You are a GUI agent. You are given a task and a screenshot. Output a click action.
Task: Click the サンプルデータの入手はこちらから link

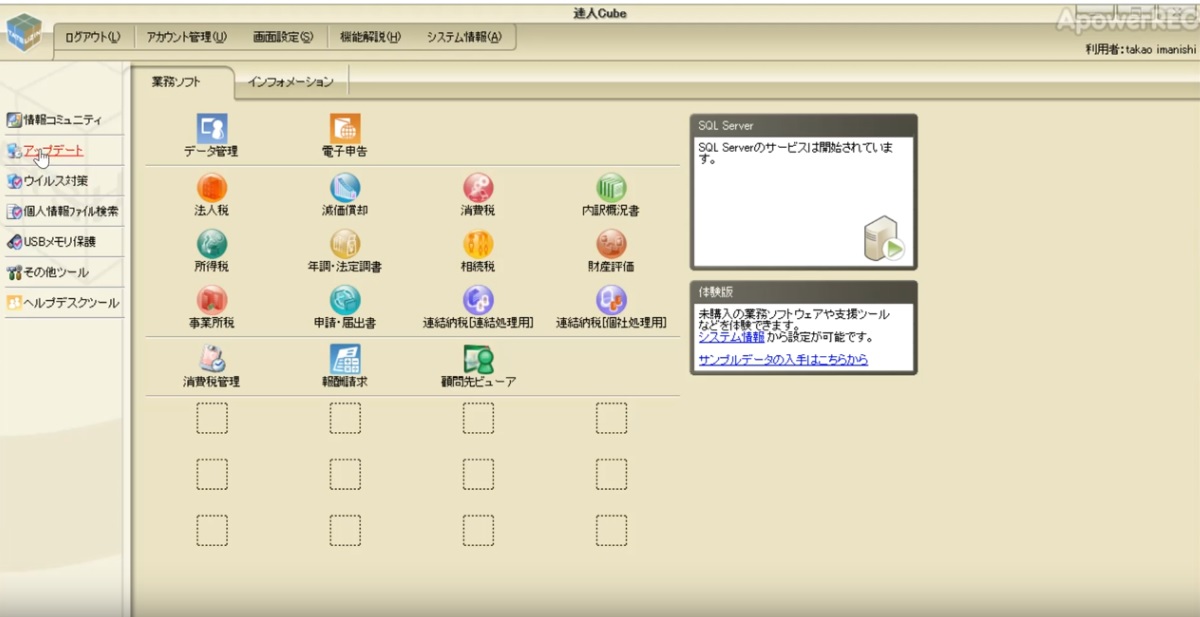(783, 359)
